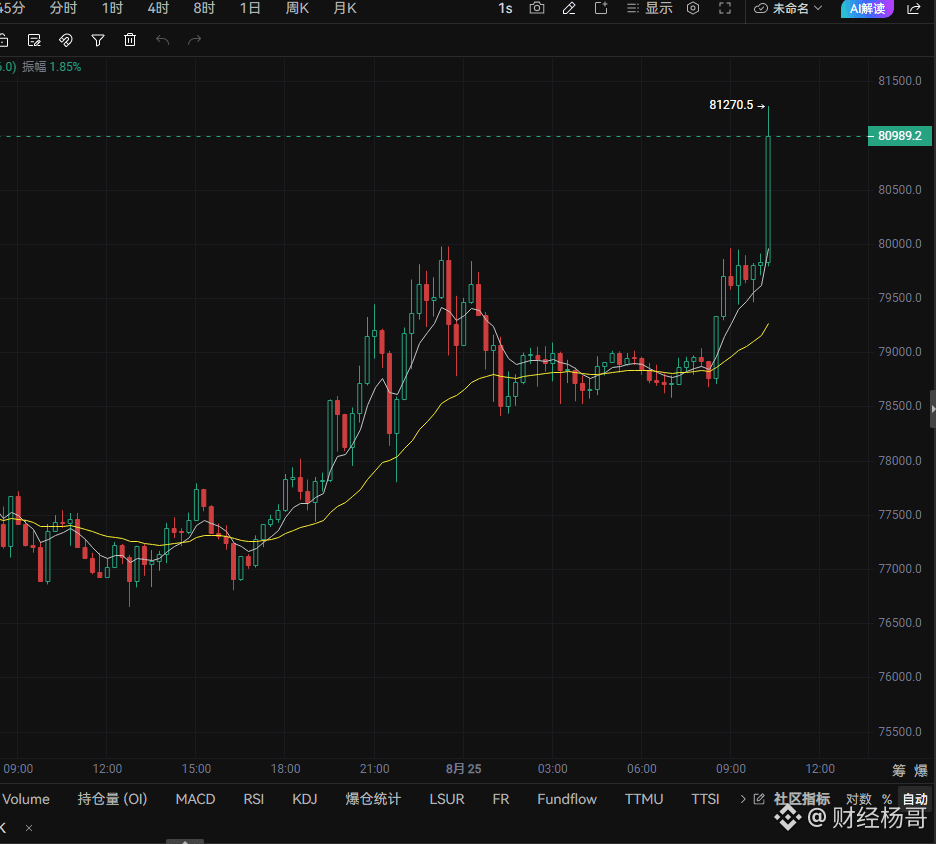936x844 pixels.
Task: Pull up the bottom panel resize handle
Action: point(184,841)
